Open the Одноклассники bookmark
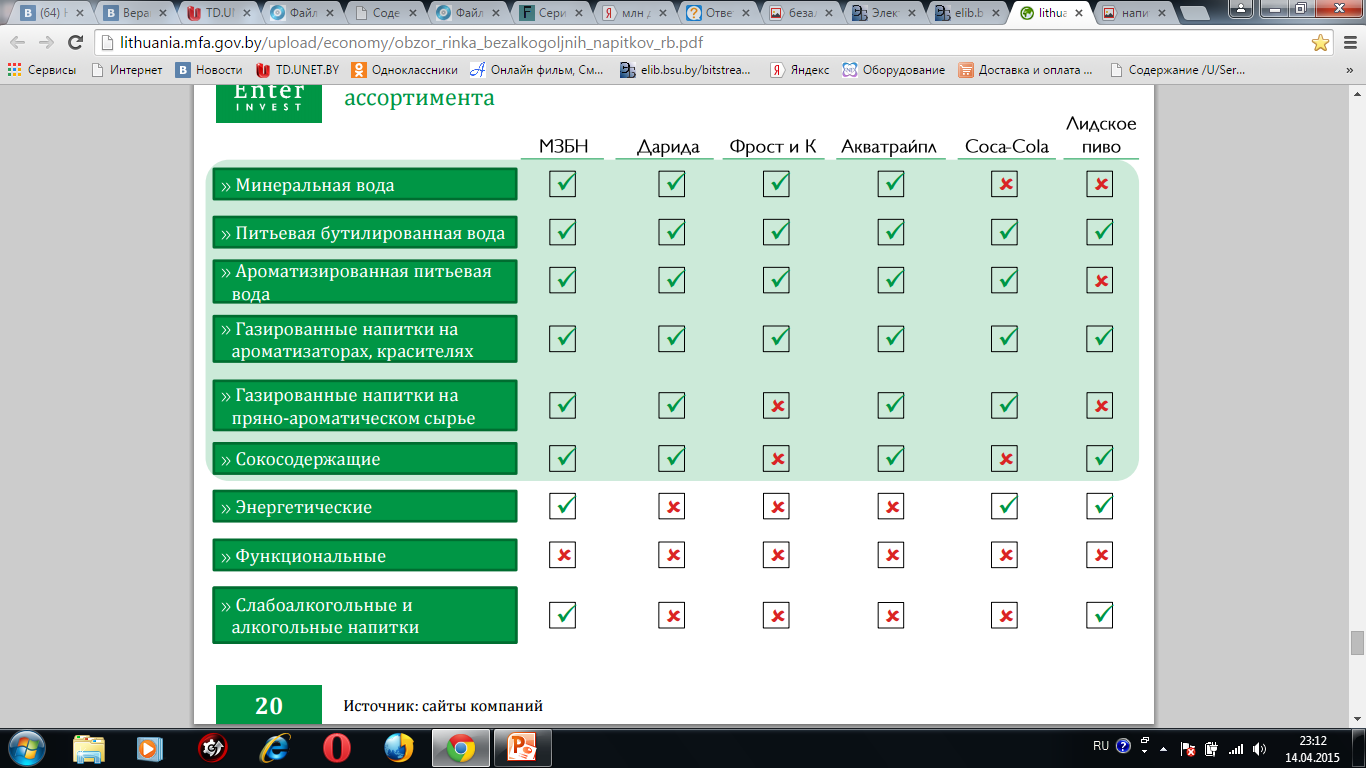 [x=405, y=70]
